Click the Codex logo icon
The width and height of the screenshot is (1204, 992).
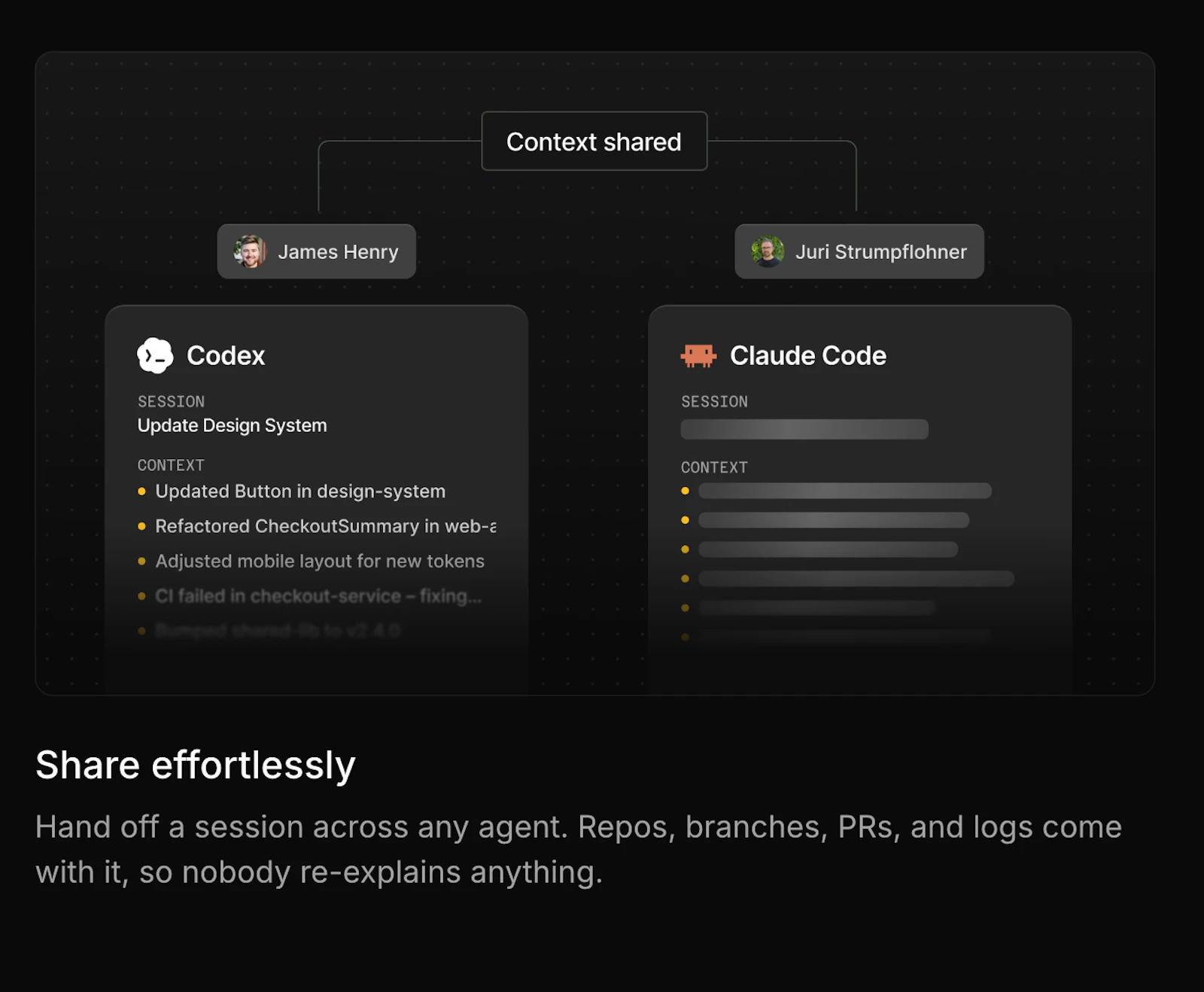point(155,355)
